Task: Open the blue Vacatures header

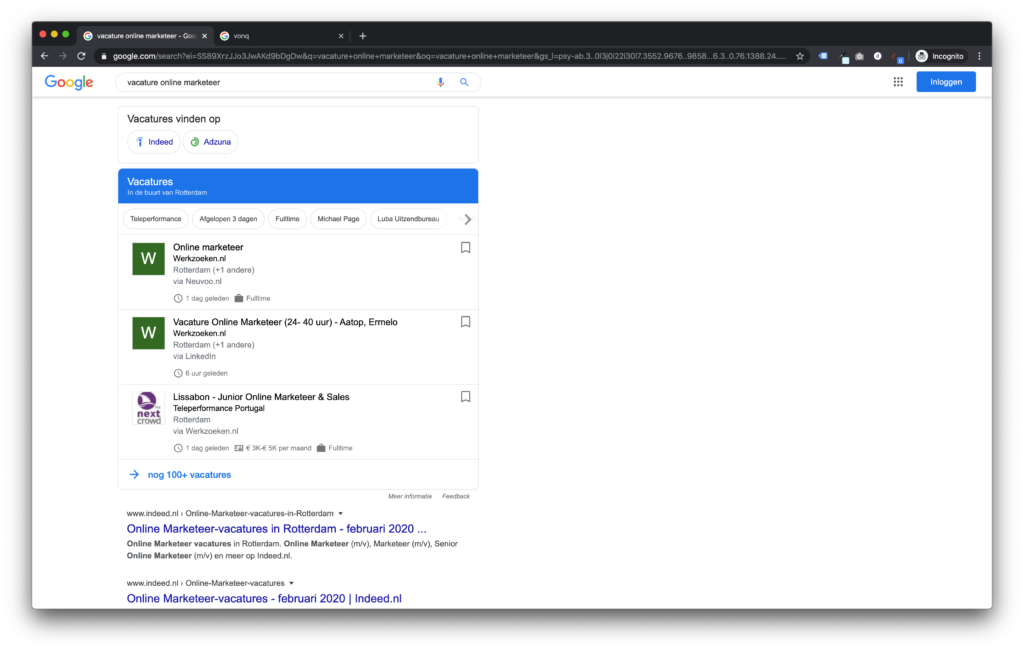Action: [298, 185]
